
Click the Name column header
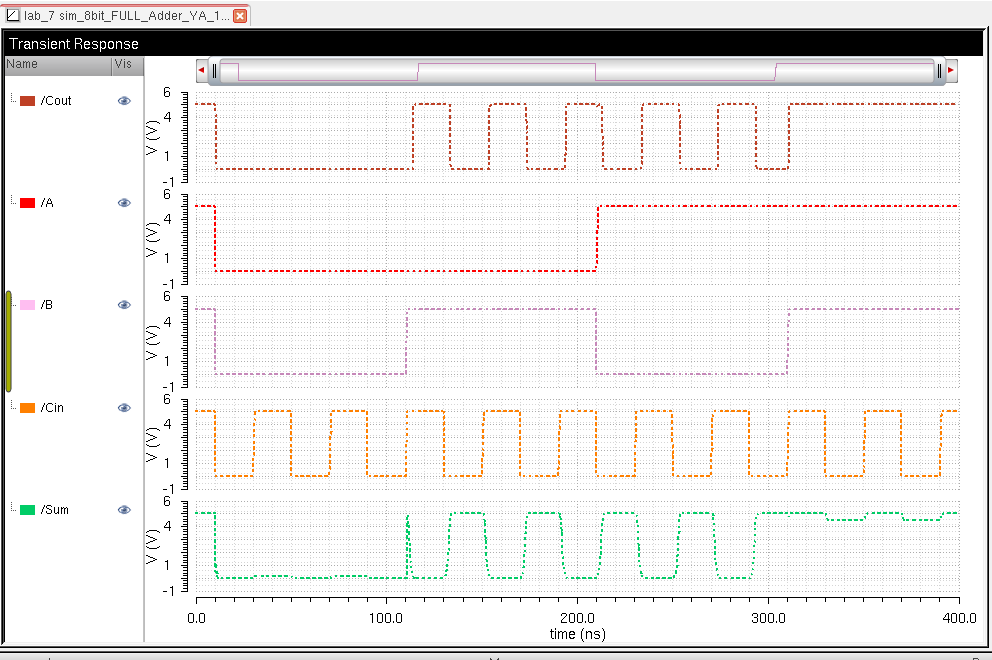pyautogui.click(x=58, y=64)
